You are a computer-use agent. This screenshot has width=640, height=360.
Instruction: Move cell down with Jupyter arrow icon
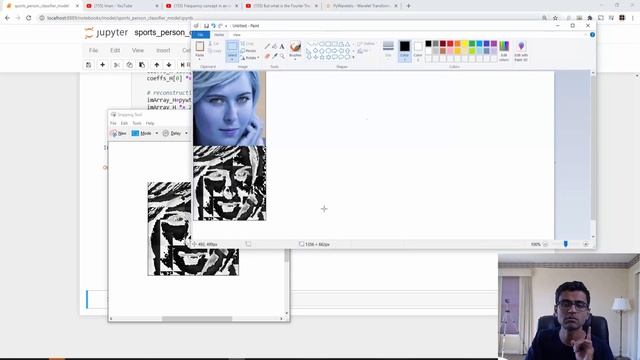(x=169, y=65)
